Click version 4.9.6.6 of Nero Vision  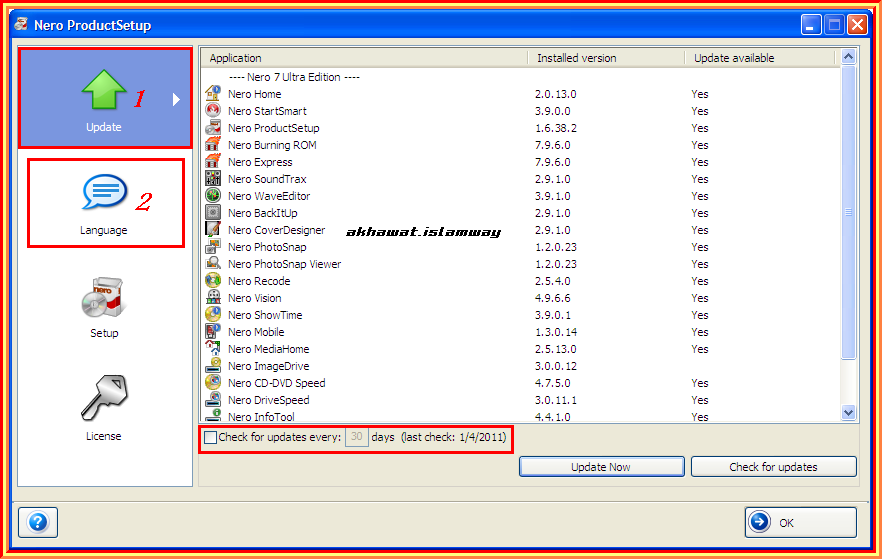point(552,298)
